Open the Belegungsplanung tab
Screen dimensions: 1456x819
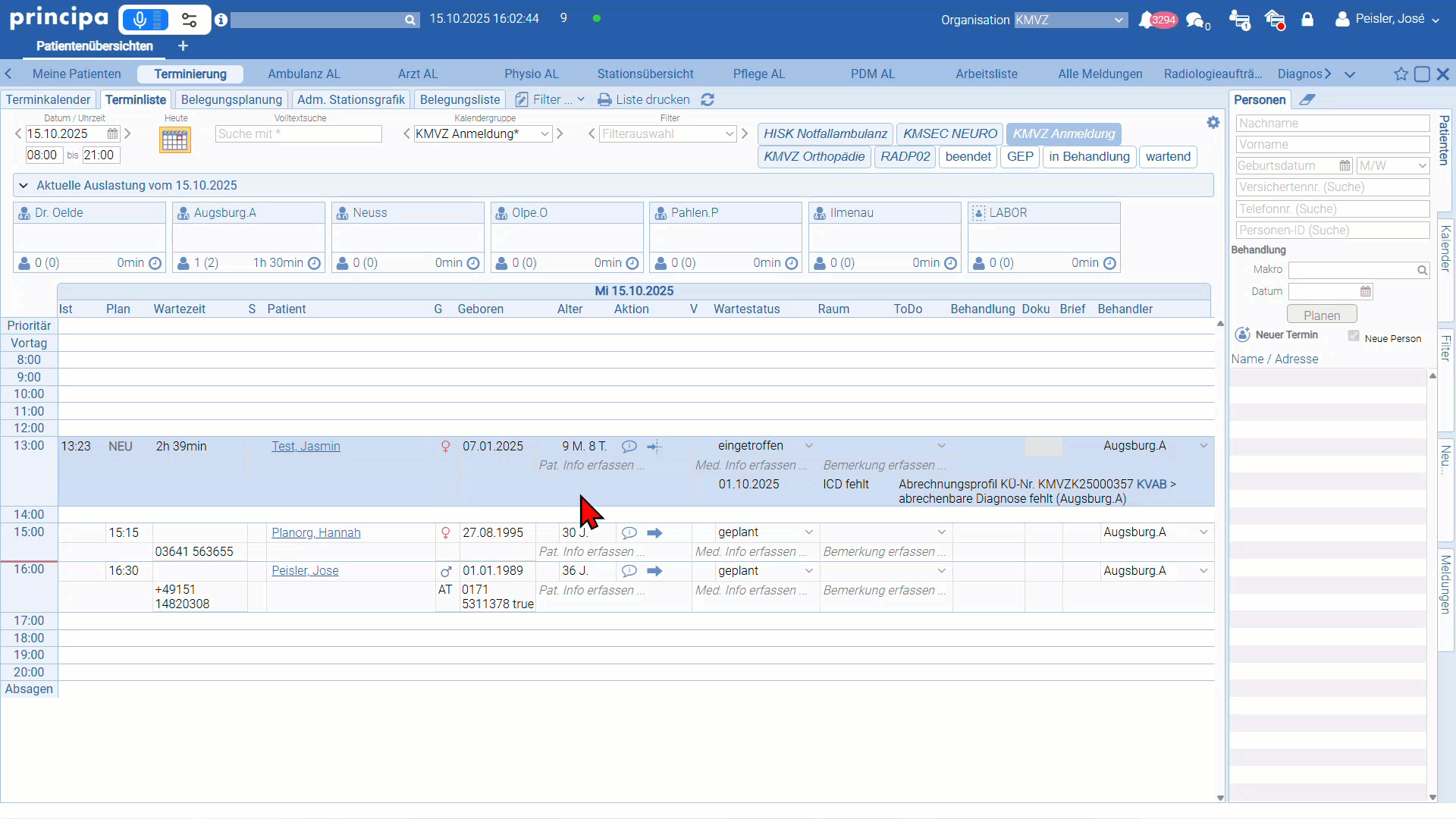(231, 99)
